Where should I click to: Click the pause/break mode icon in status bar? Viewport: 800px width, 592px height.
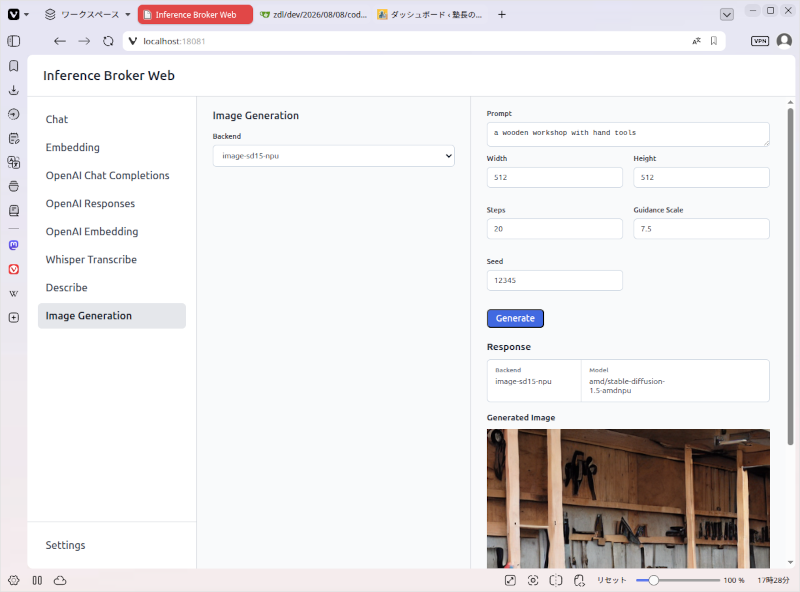click(x=37, y=580)
